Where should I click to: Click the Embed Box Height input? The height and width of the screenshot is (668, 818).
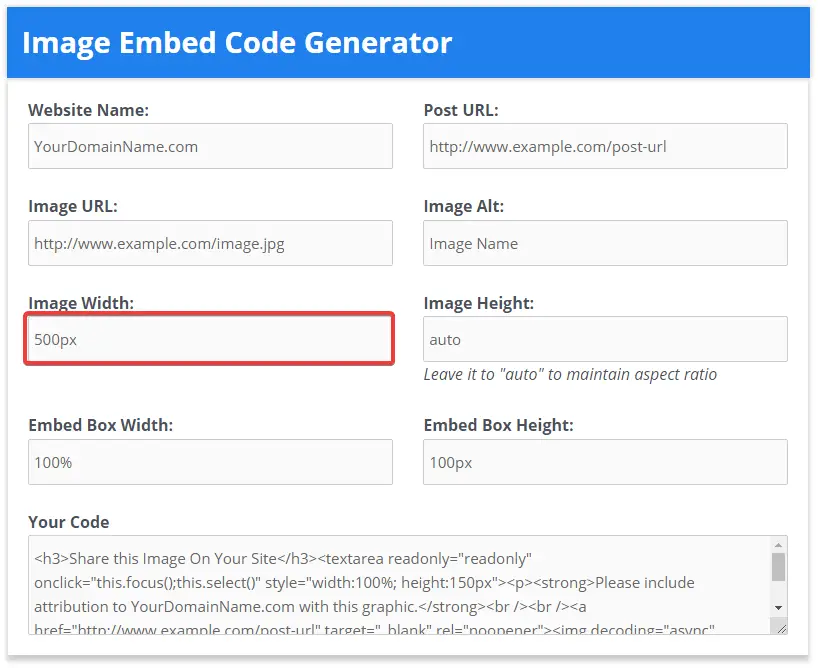[x=605, y=462]
